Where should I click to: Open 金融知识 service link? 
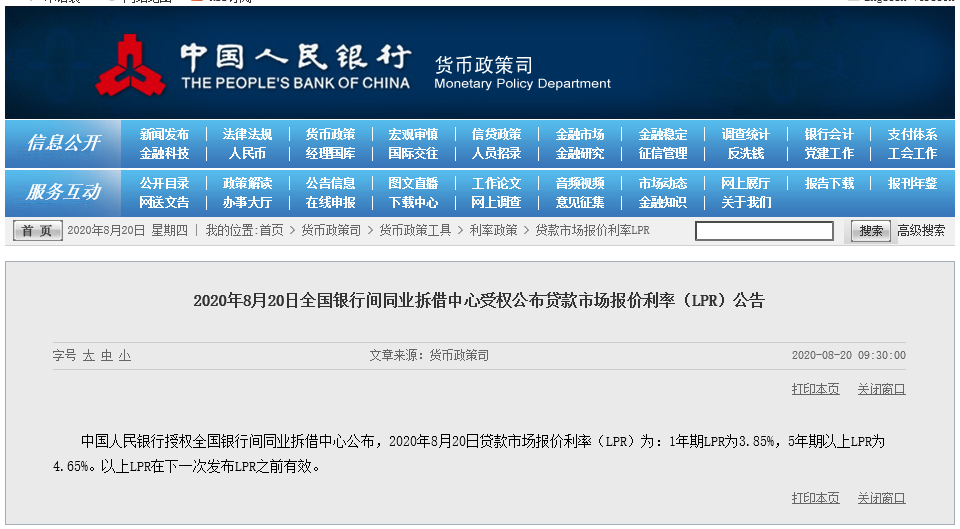[x=663, y=202]
